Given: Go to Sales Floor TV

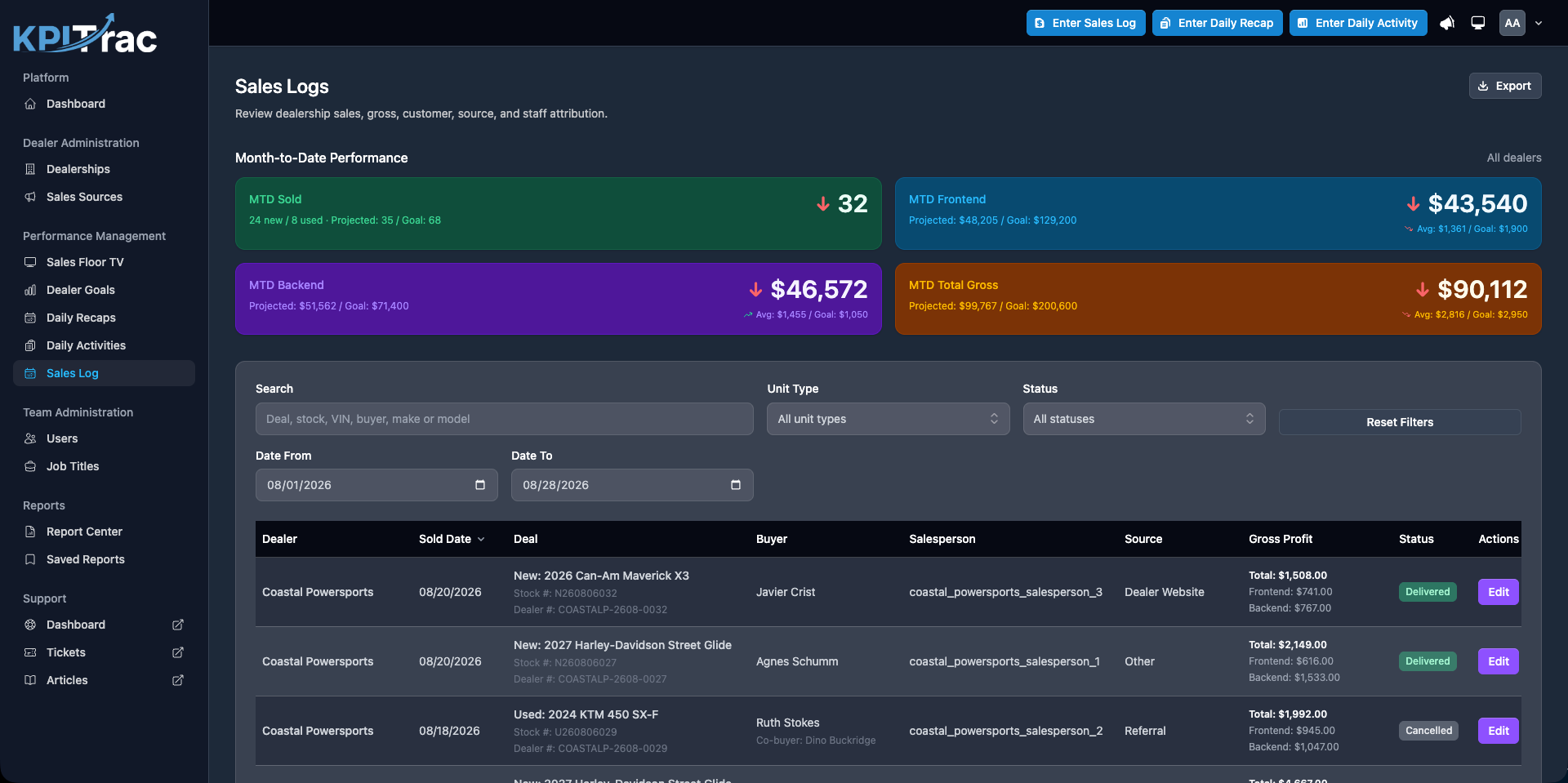Looking at the screenshot, I should pos(85,262).
